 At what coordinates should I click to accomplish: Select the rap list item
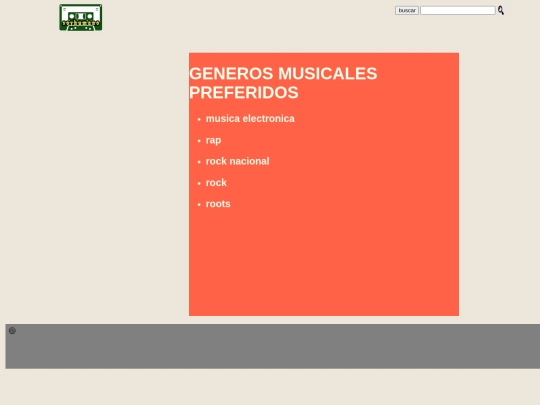[213, 140]
